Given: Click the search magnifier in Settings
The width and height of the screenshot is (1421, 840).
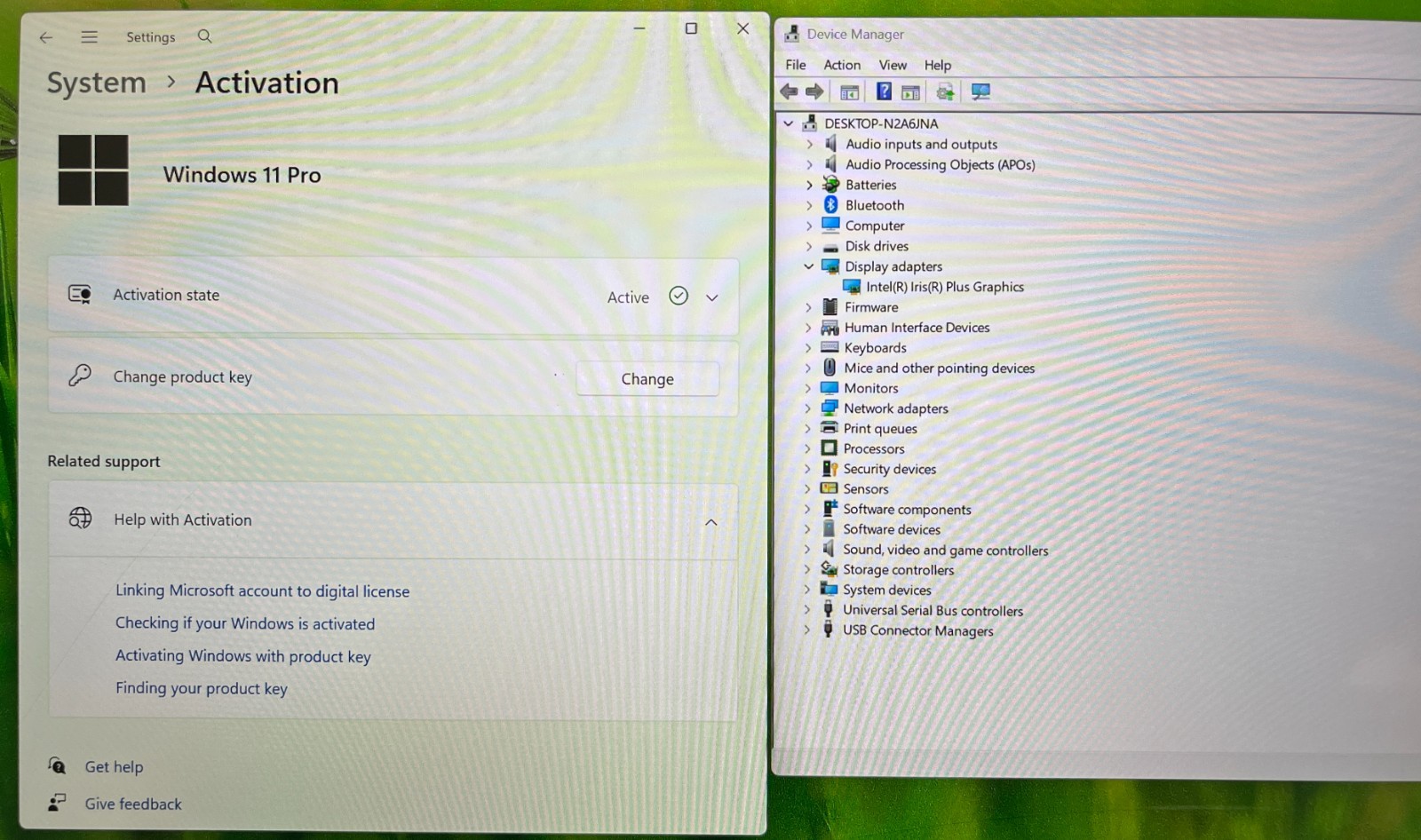Looking at the screenshot, I should pyautogui.click(x=205, y=36).
